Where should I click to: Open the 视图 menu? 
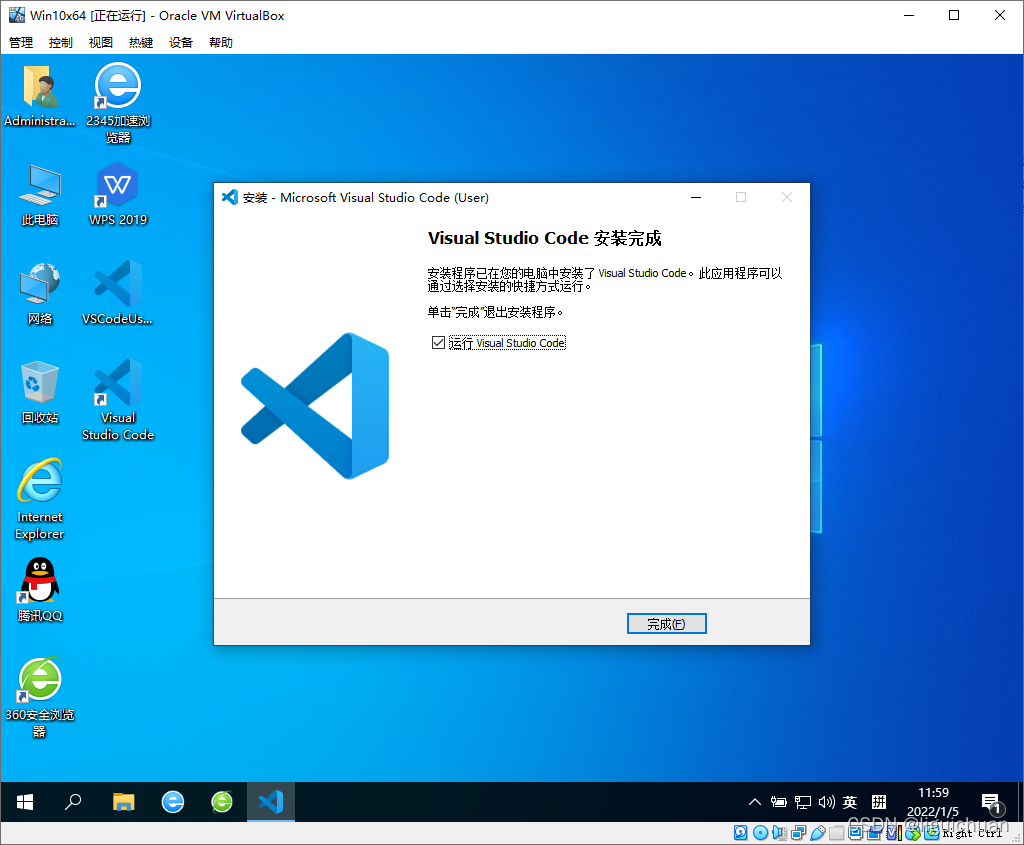(x=101, y=42)
